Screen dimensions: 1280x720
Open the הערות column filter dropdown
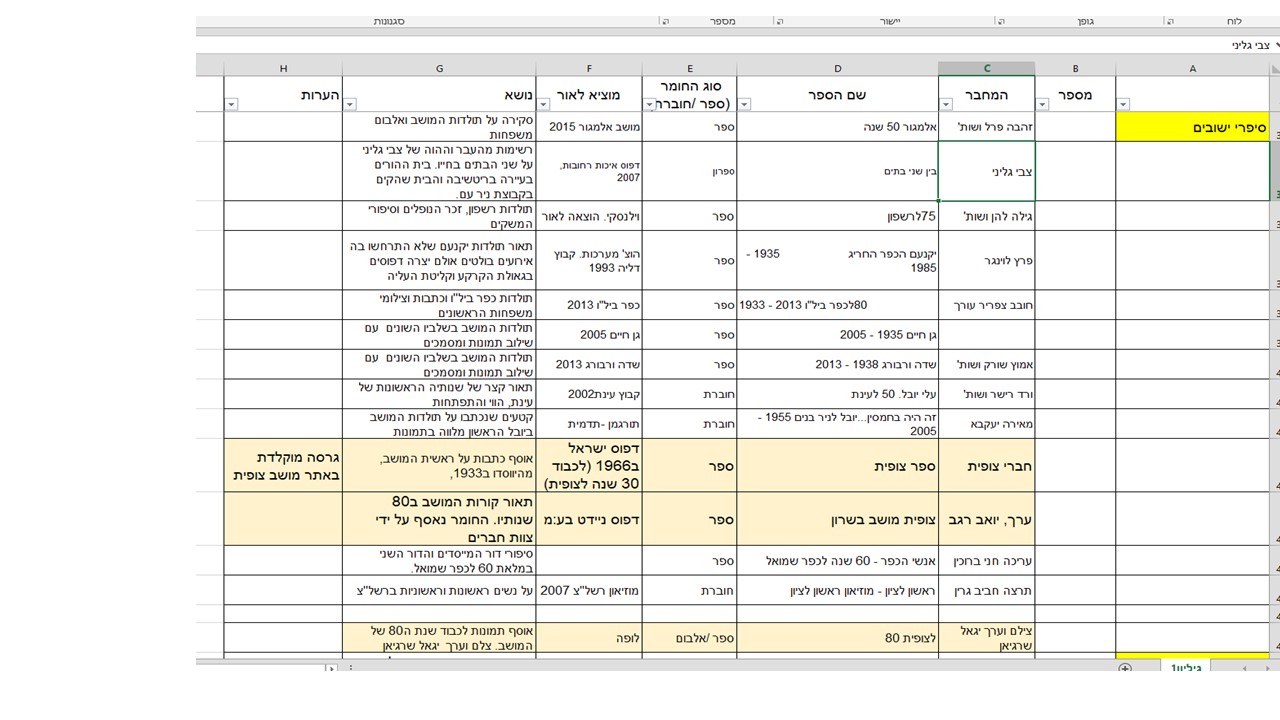232,104
